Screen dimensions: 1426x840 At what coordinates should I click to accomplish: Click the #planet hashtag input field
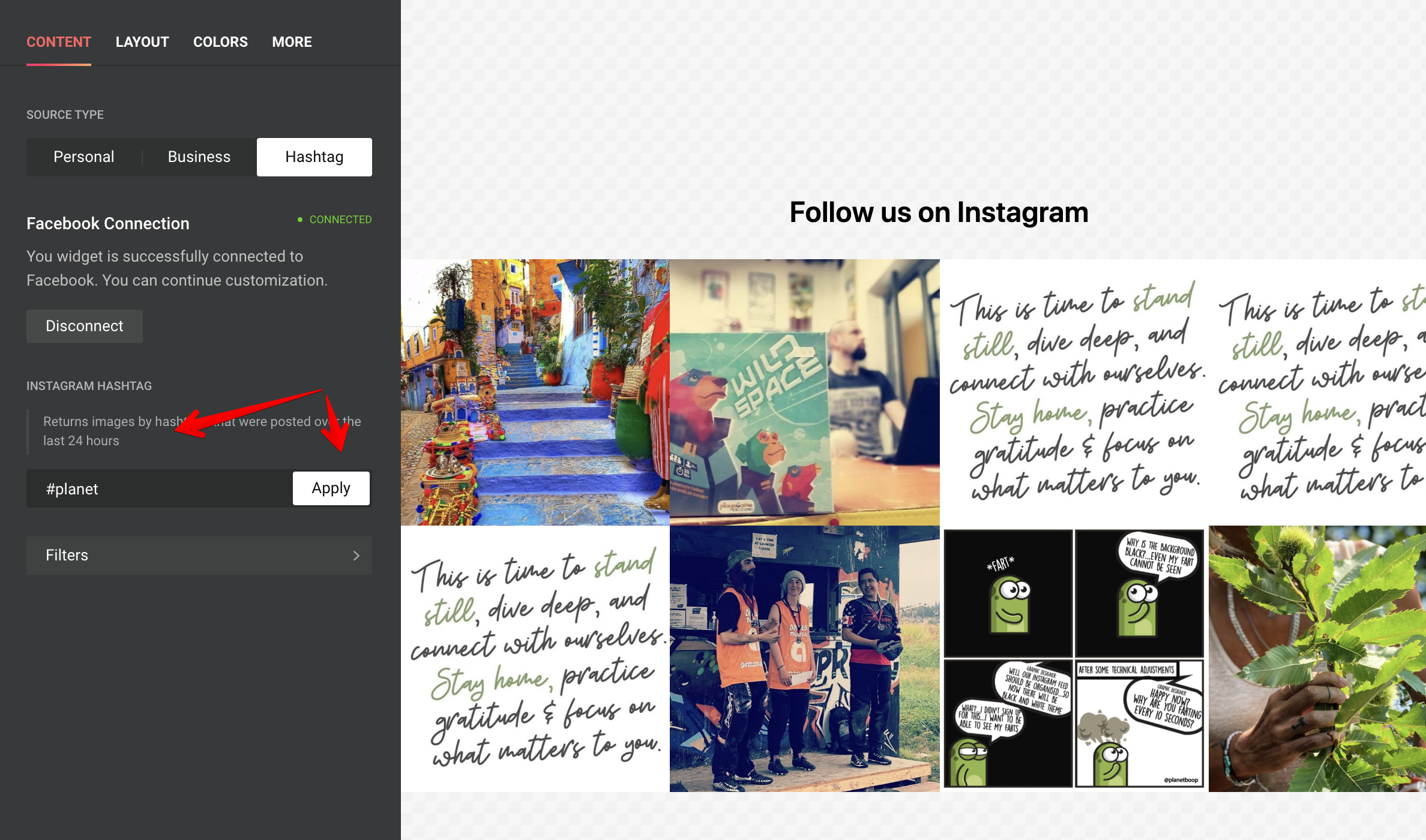click(160, 488)
